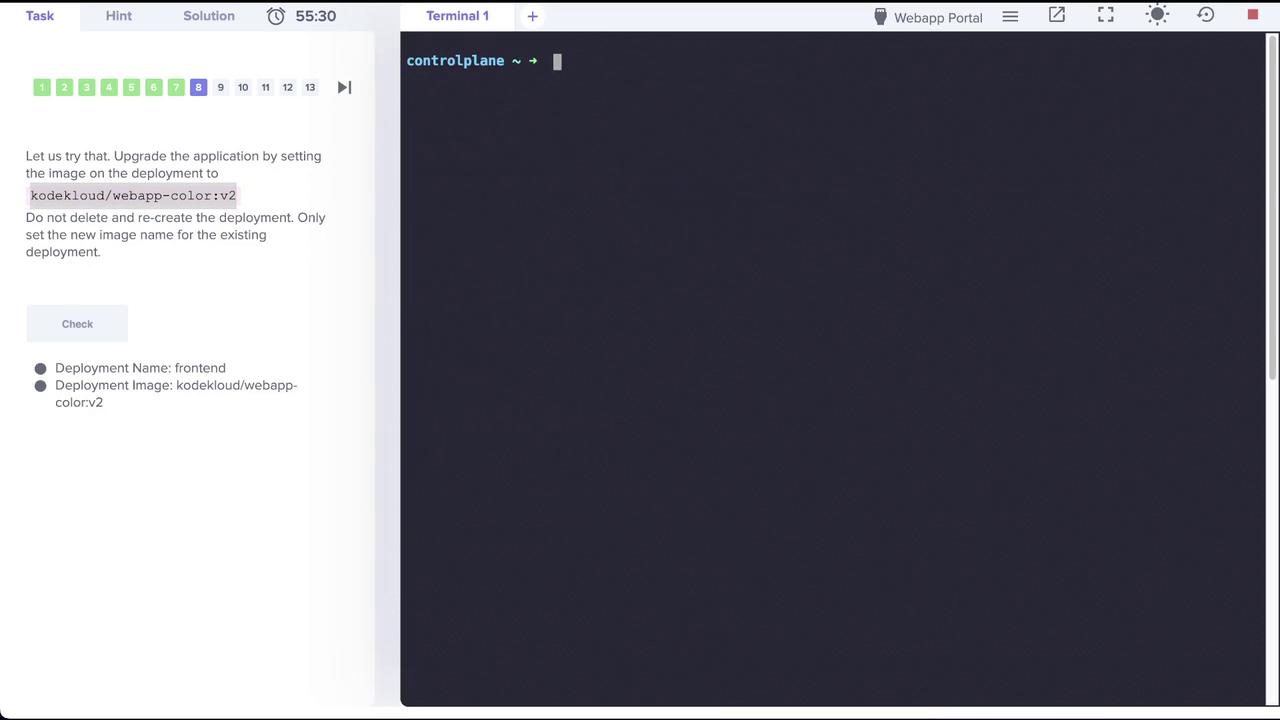Click the hamburger menu icon
This screenshot has width=1280, height=720.
coord(1010,16)
